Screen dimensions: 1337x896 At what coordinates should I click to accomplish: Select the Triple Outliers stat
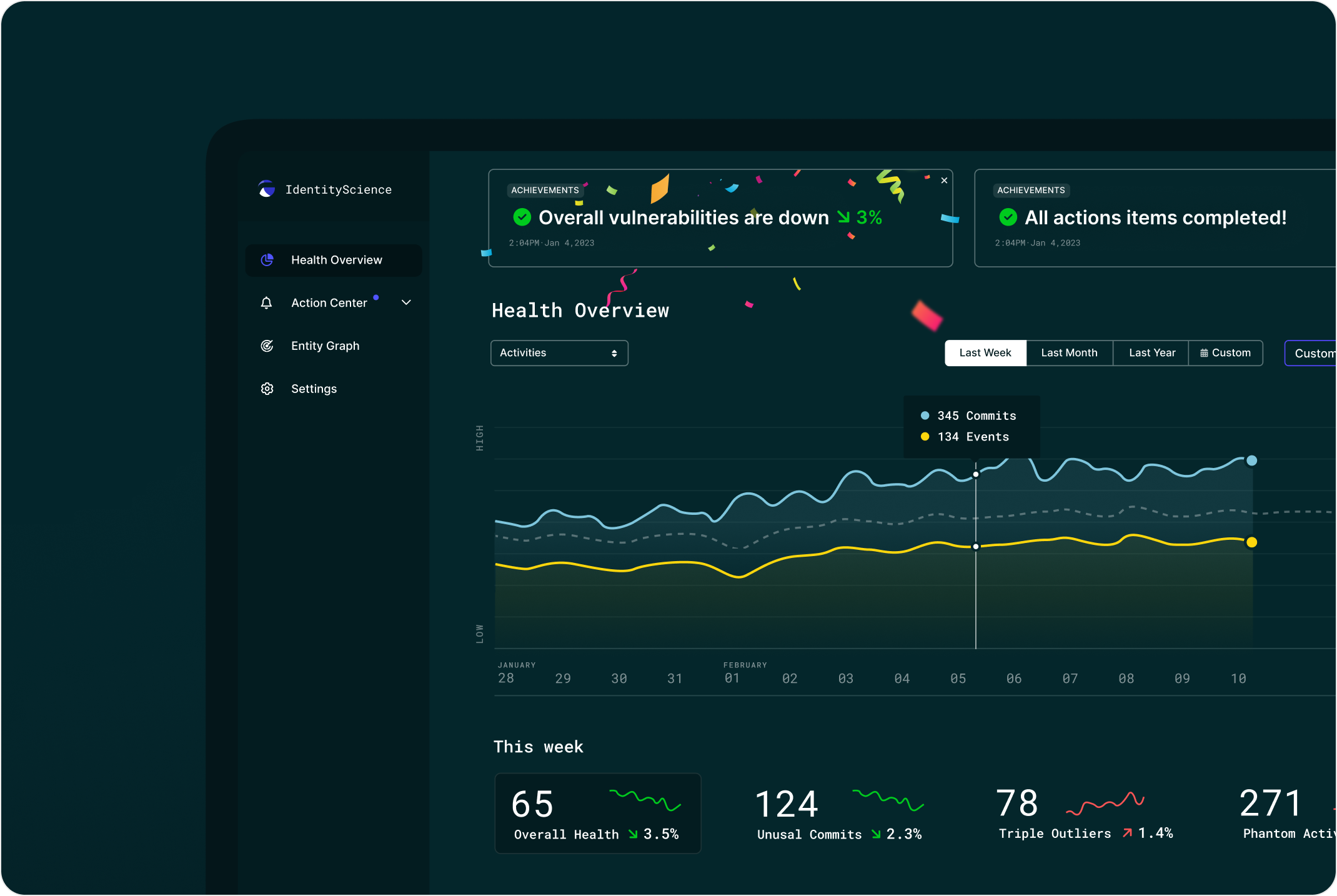(1085, 814)
